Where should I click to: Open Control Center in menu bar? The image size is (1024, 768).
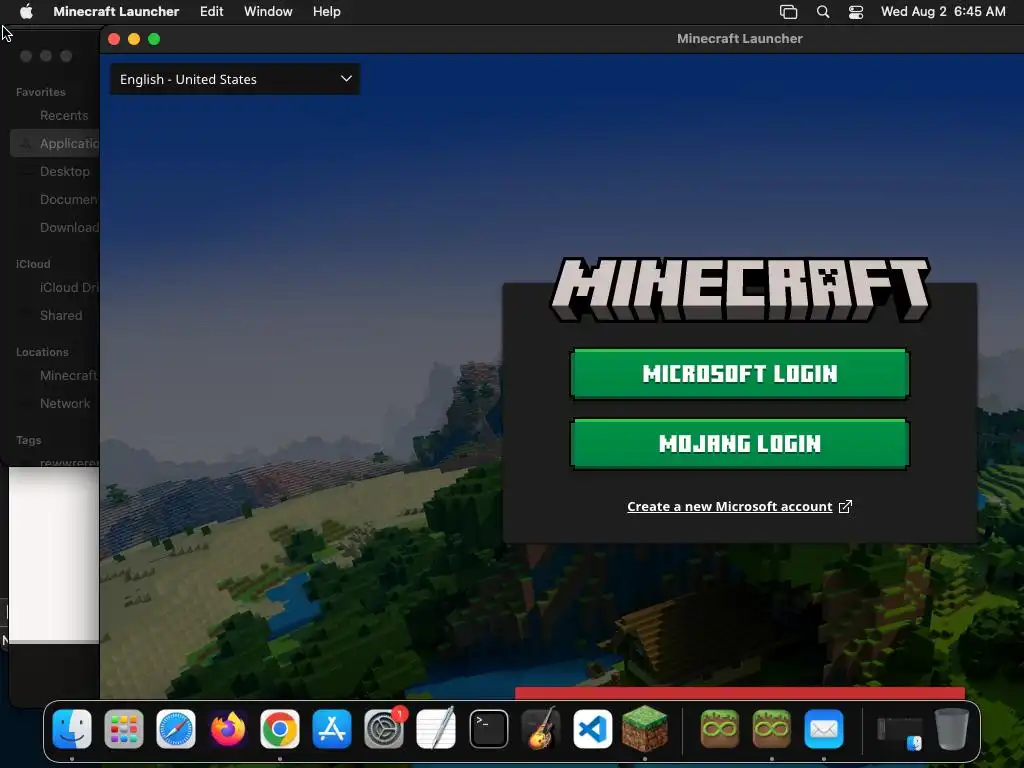pyautogui.click(x=856, y=12)
